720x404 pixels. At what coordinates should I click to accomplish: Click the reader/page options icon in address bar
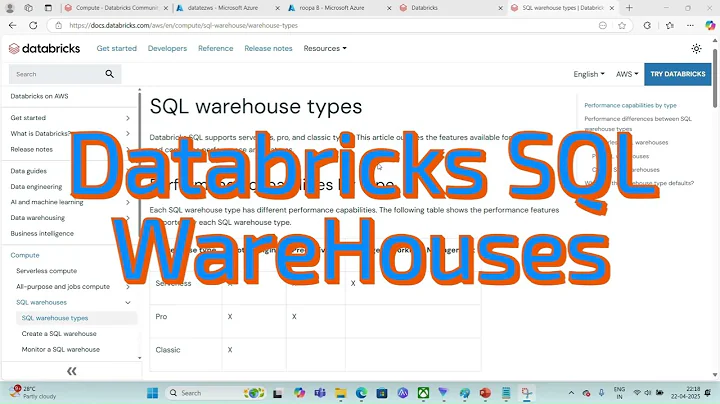(602, 26)
